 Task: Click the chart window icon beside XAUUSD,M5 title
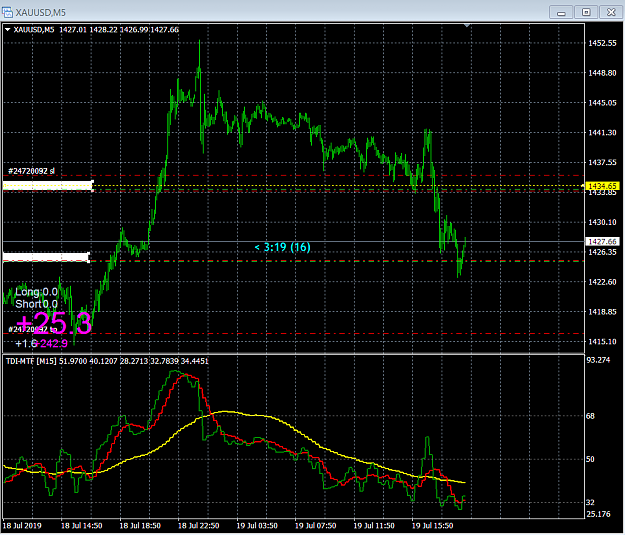(7, 12)
